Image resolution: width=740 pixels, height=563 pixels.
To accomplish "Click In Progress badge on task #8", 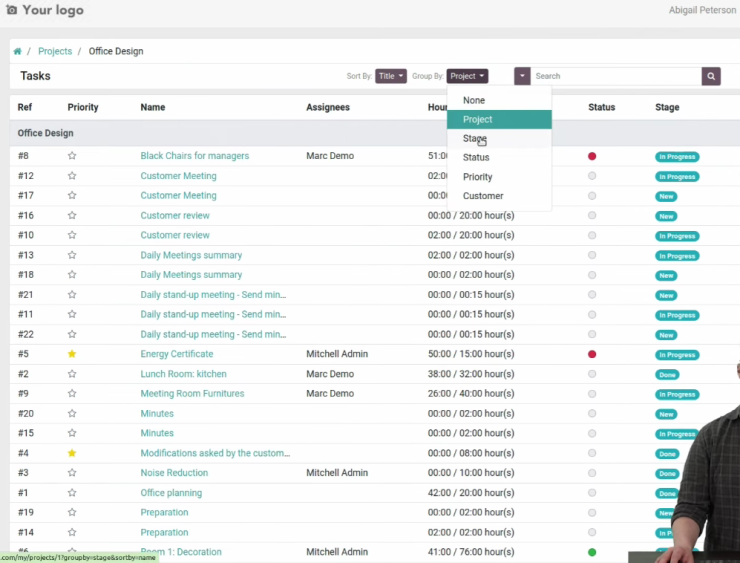I will tap(677, 157).
